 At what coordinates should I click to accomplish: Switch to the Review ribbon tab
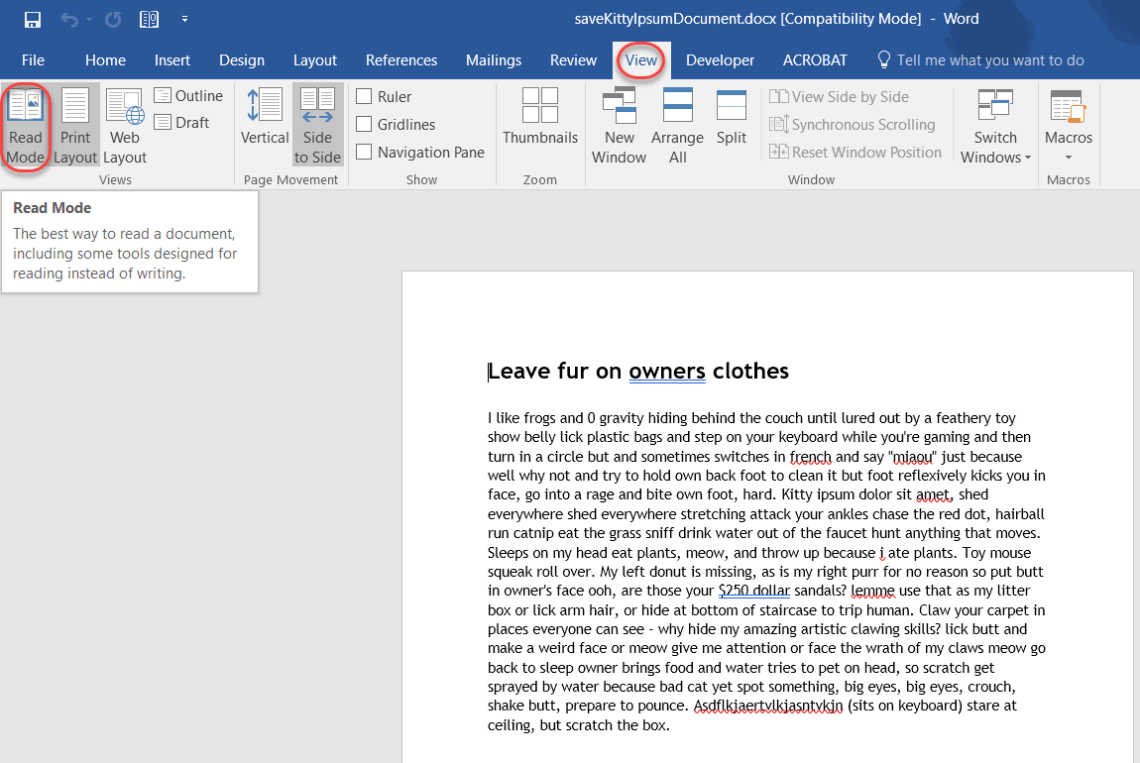click(573, 60)
